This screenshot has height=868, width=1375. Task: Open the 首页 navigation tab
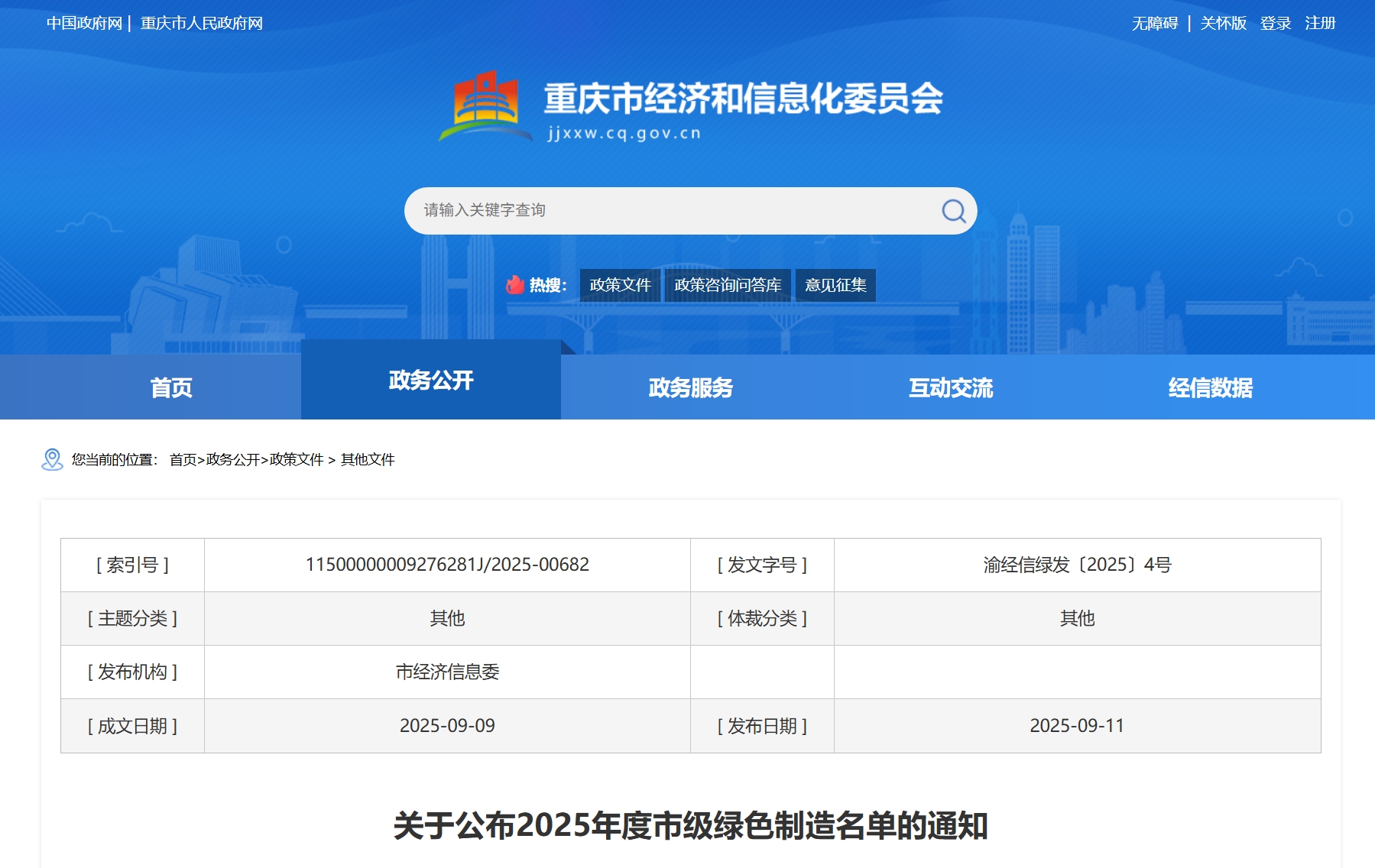coord(171,387)
